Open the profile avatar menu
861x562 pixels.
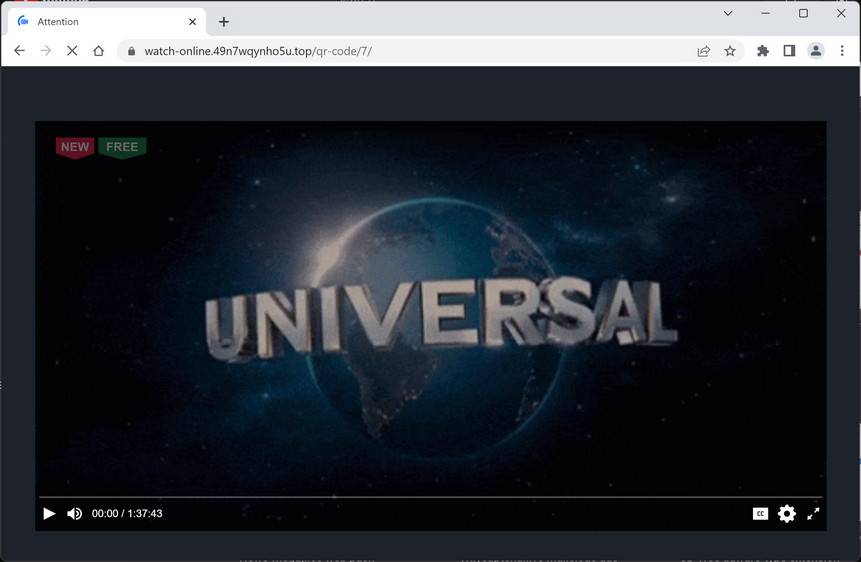[815, 51]
